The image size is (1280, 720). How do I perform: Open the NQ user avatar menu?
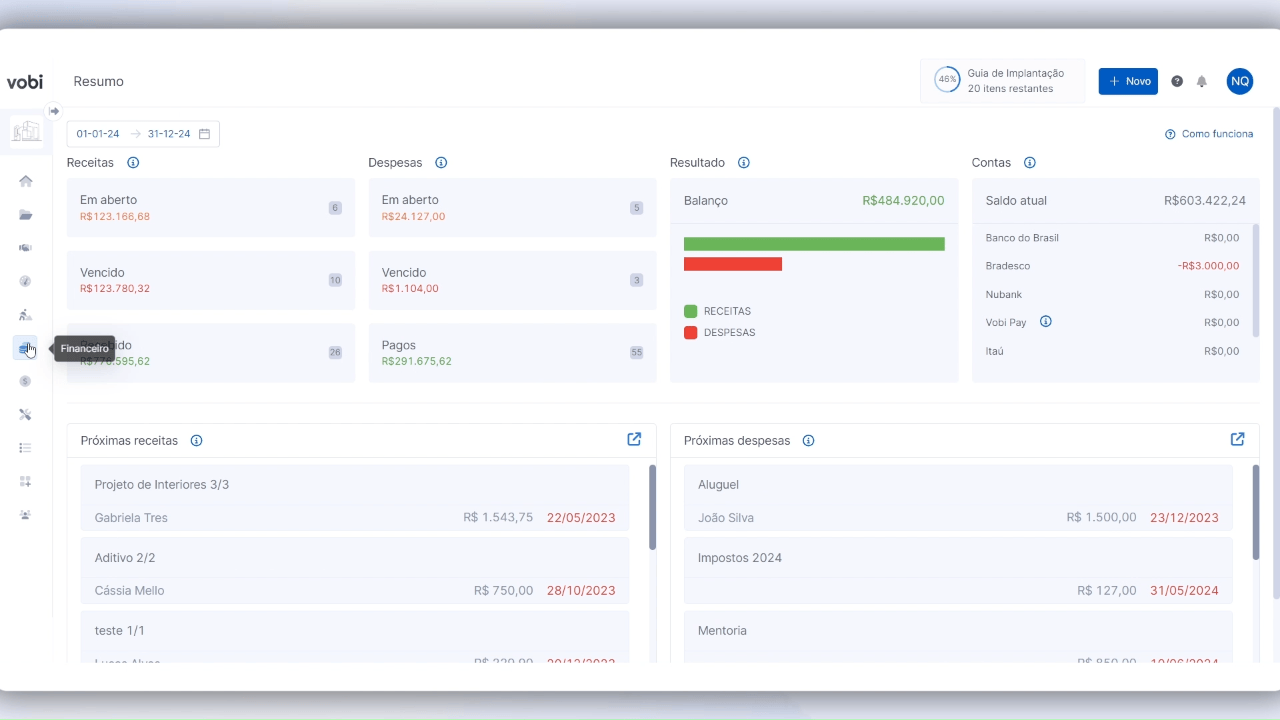coord(1240,82)
